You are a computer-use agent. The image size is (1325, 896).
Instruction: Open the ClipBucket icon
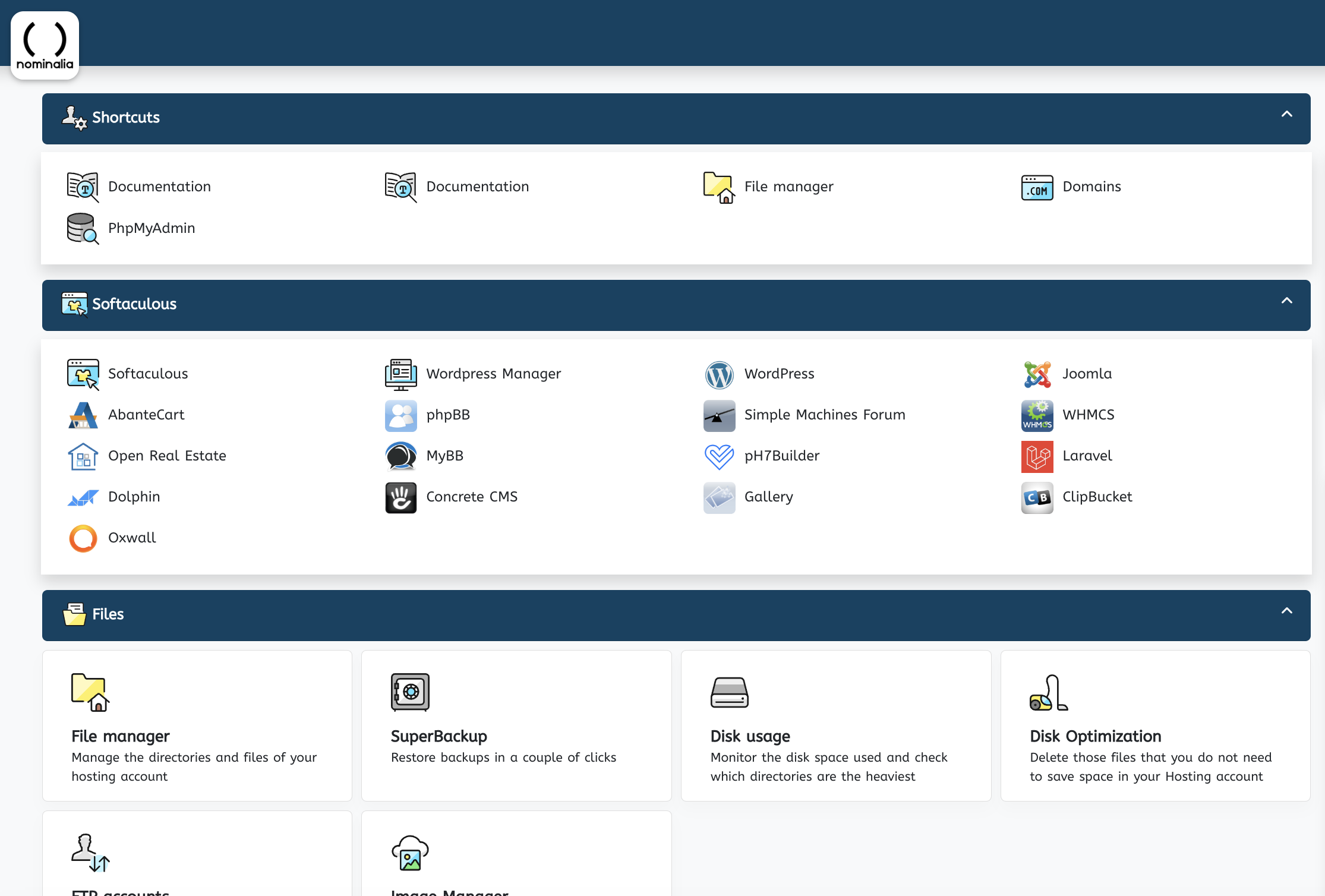pos(1037,497)
